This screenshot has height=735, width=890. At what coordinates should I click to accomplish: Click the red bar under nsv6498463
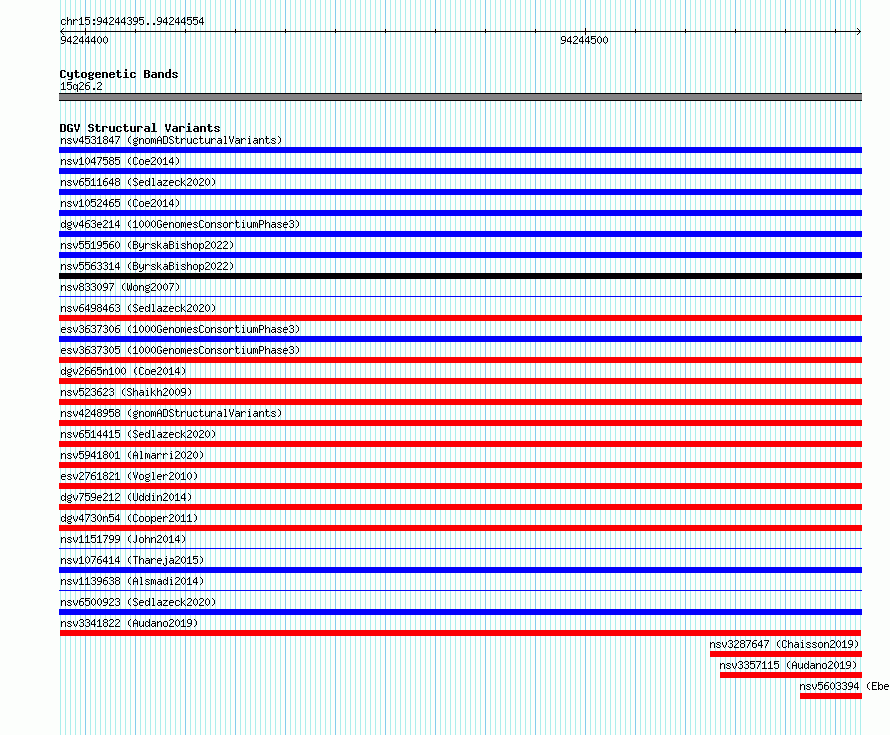[460, 318]
